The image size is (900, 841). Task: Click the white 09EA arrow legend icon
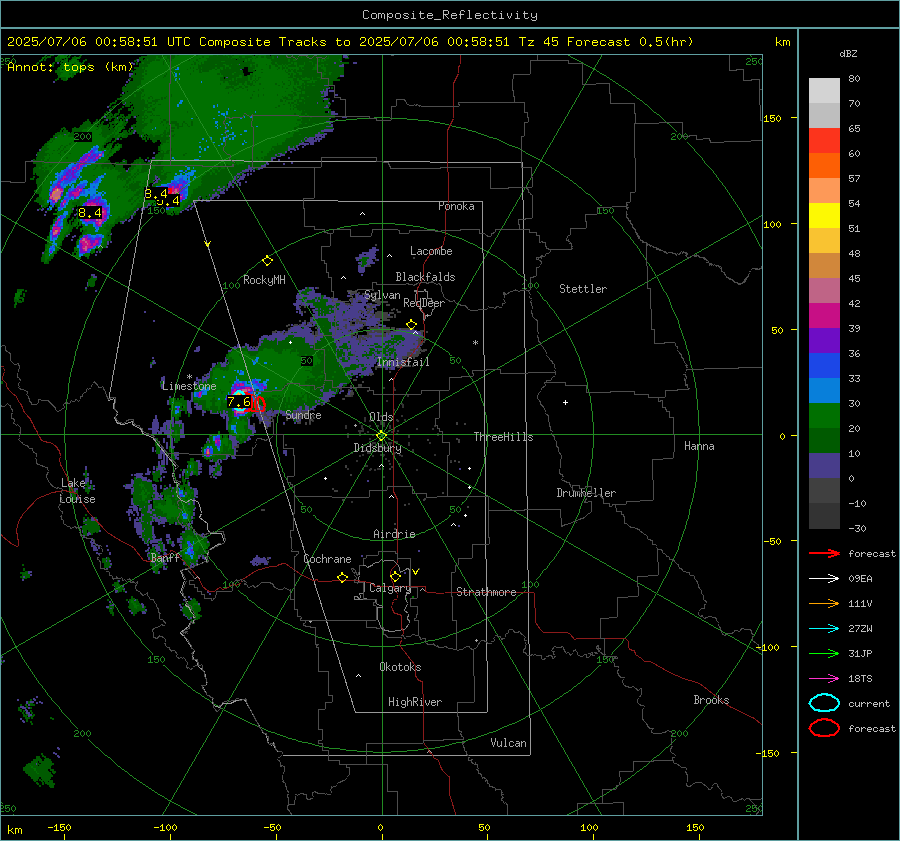[824, 579]
